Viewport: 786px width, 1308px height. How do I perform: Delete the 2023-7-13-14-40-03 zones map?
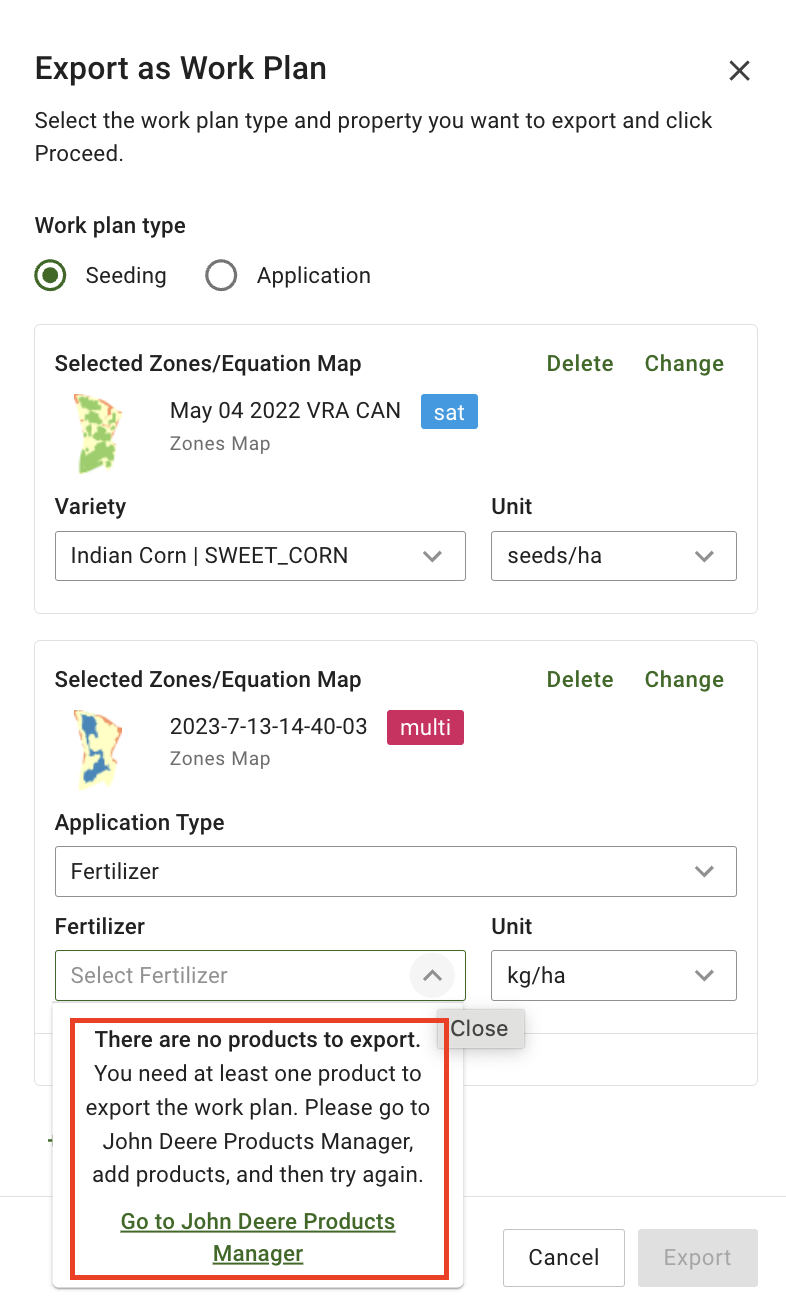[580, 680]
